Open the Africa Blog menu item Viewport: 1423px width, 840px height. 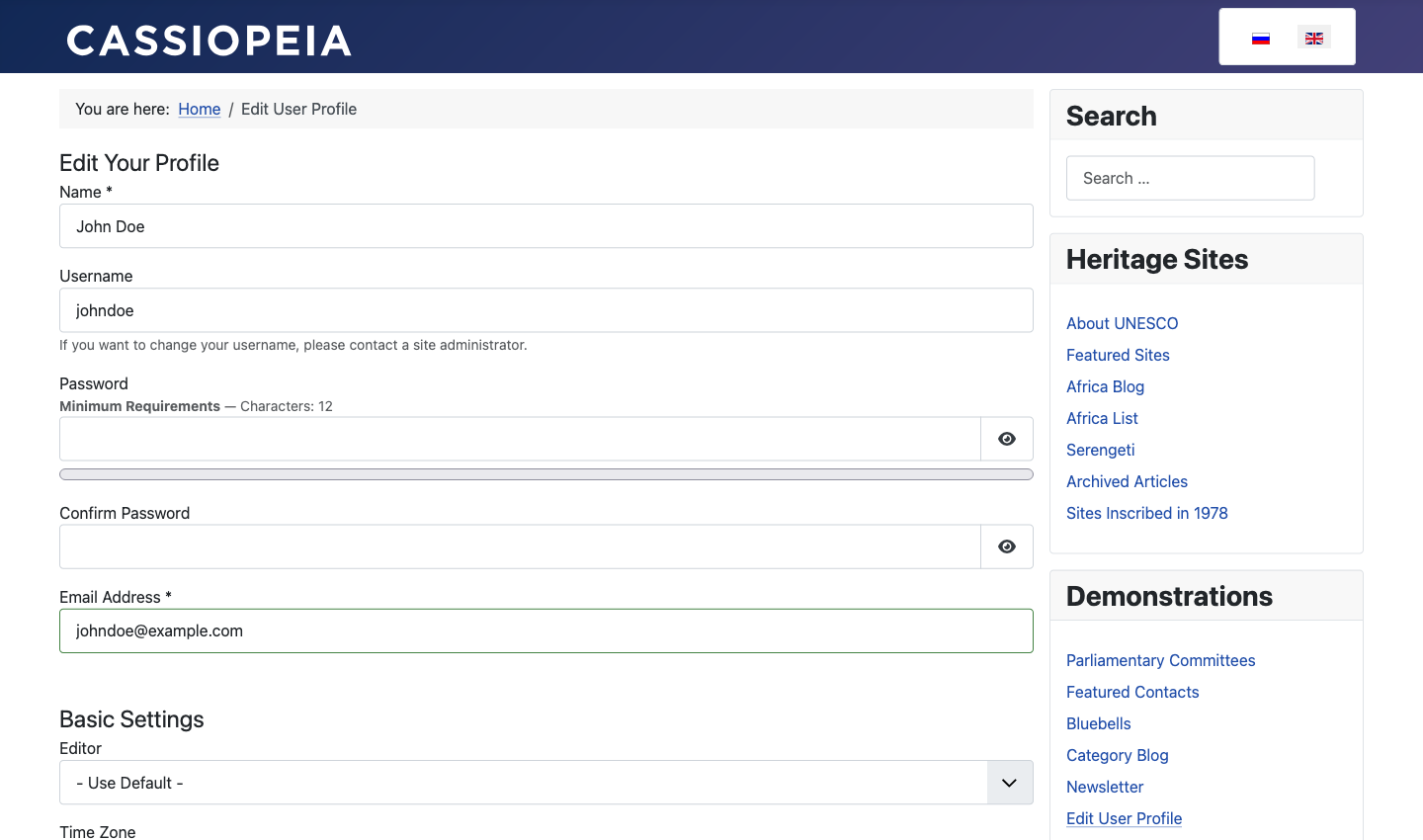(x=1105, y=386)
